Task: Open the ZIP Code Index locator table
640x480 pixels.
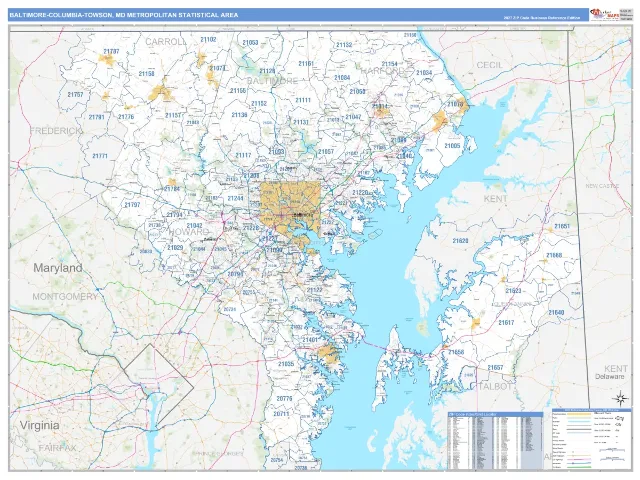Action: pyautogui.click(x=495, y=440)
